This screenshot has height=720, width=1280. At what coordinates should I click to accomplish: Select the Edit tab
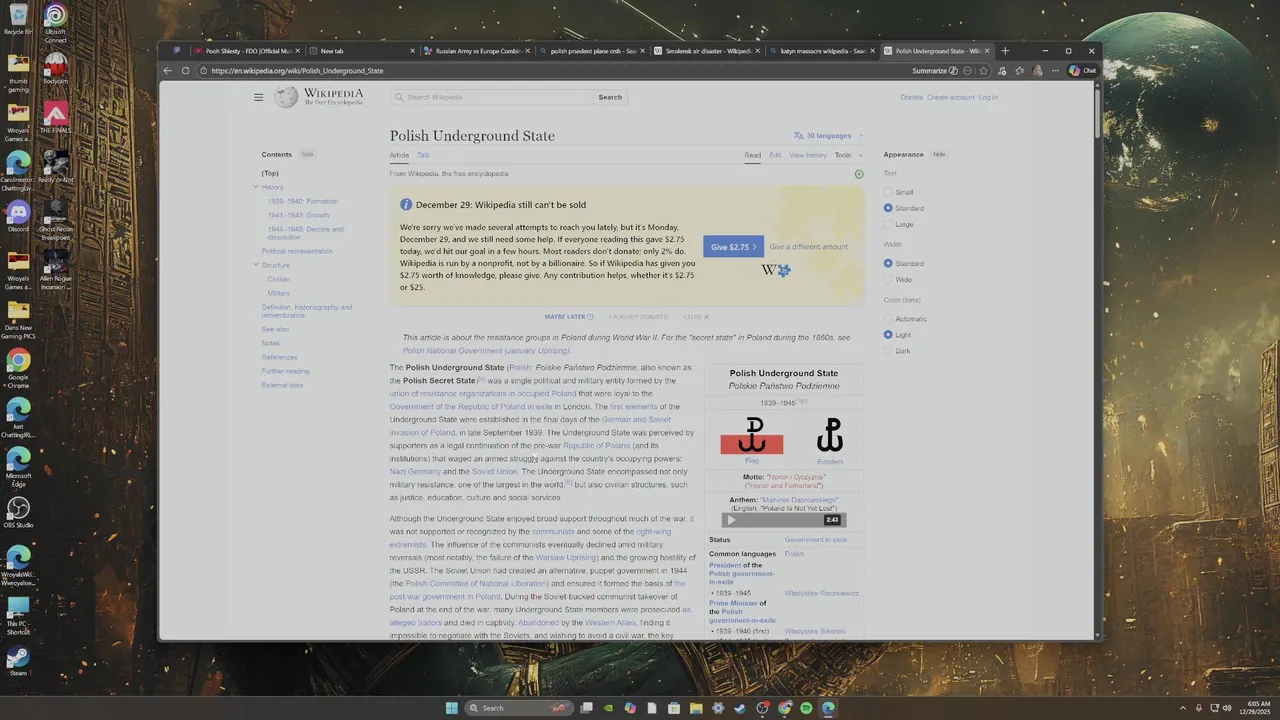click(775, 155)
